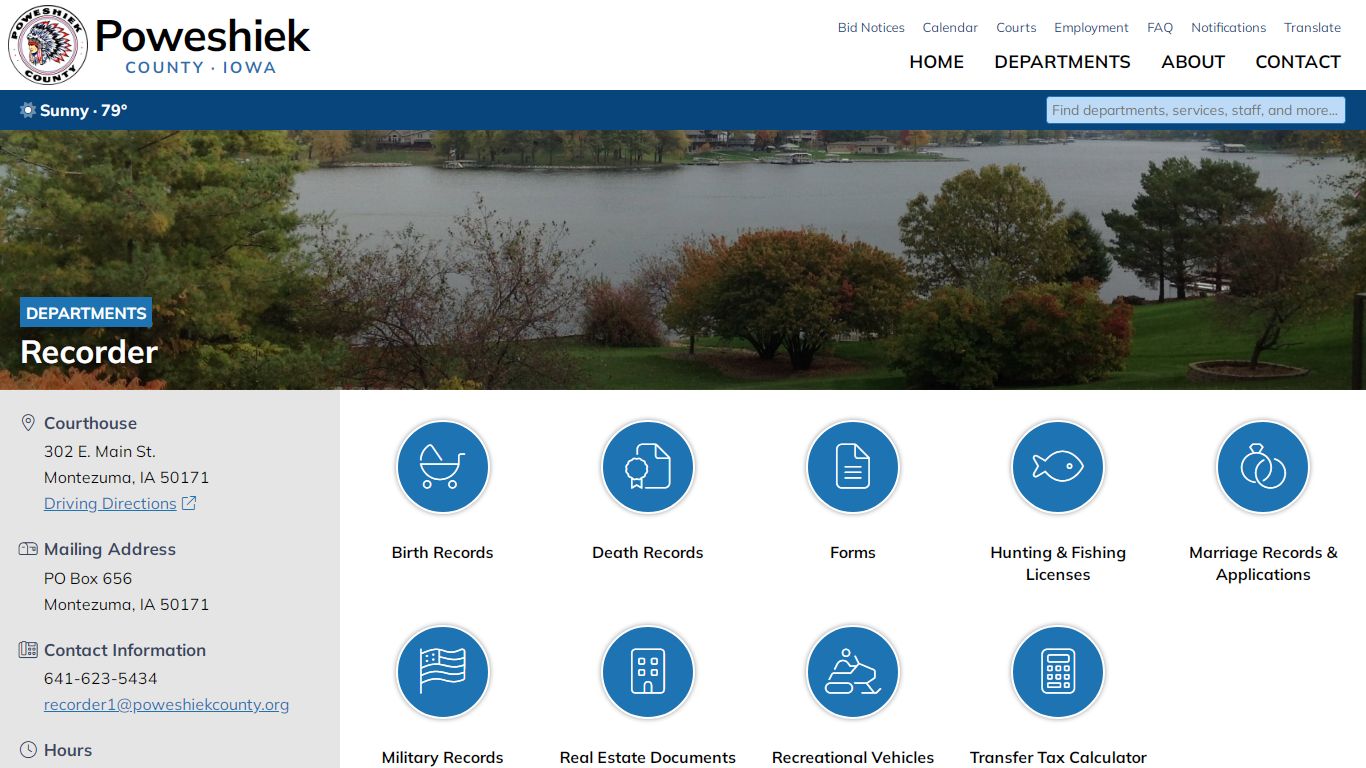Click the lake banner photo
This screenshot has width=1366, height=768.
point(683,260)
